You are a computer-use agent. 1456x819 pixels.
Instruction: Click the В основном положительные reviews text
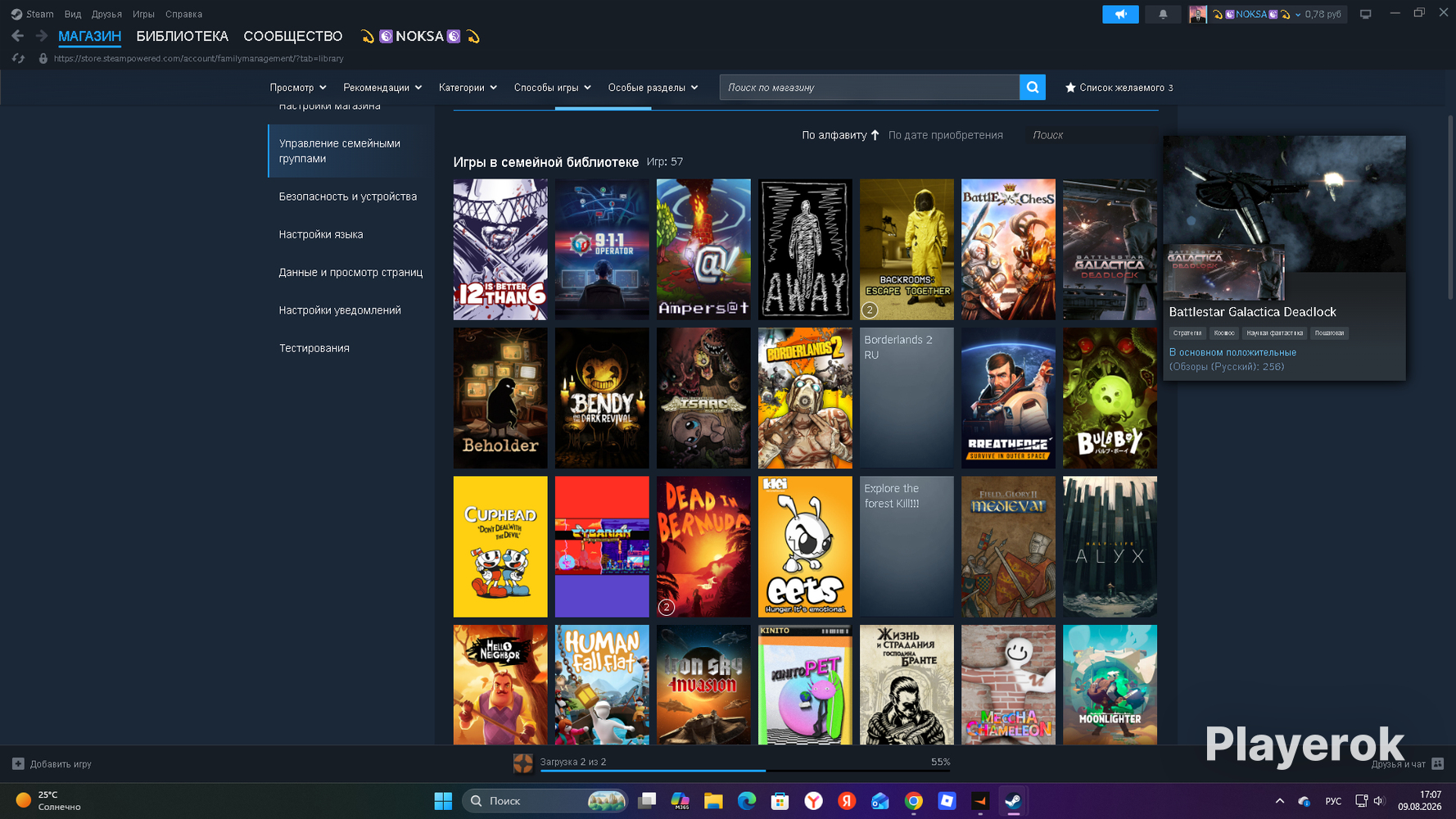point(1232,352)
